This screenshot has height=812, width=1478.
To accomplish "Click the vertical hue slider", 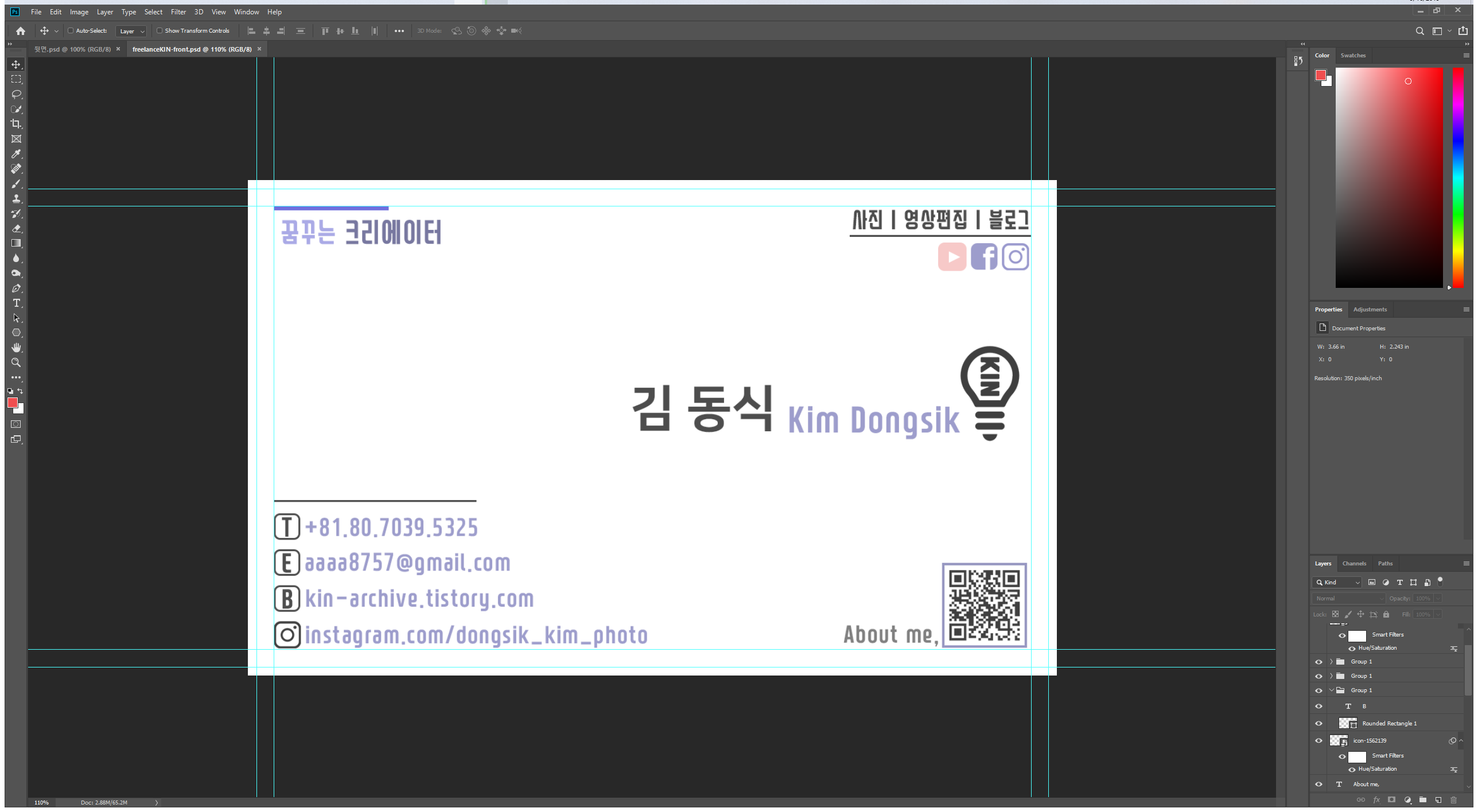I will pyautogui.click(x=1457, y=178).
